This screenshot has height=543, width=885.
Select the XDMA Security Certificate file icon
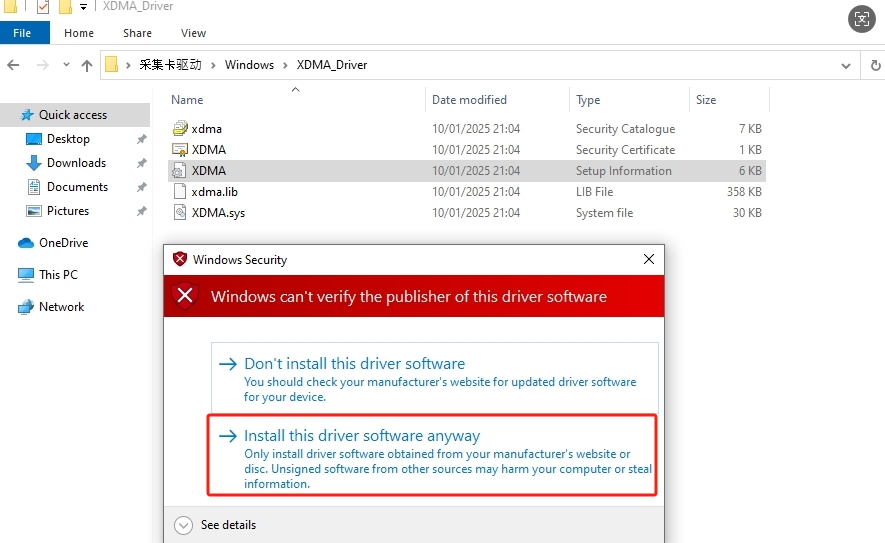pos(180,150)
